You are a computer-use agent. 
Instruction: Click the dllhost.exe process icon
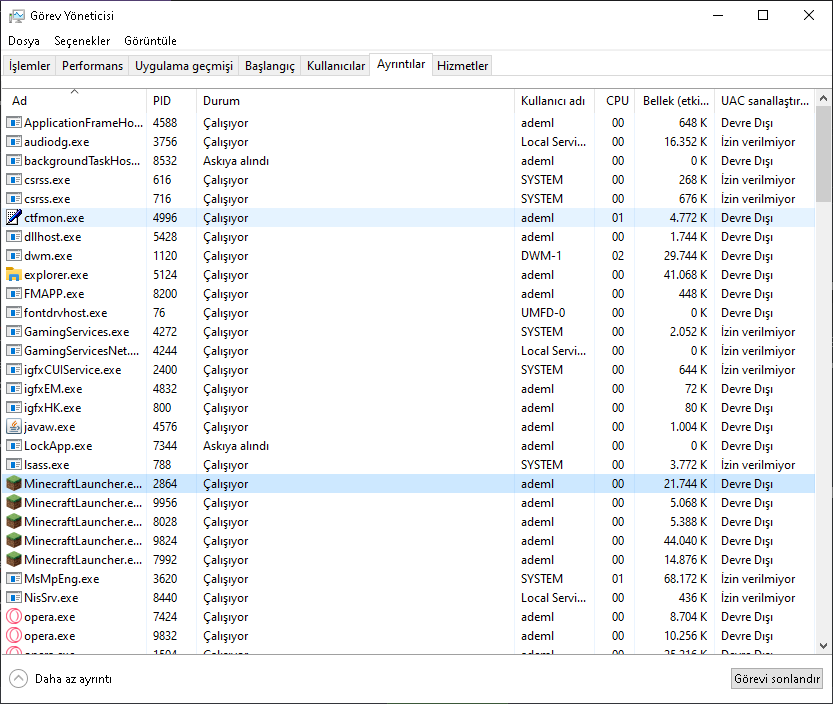tap(14, 236)
